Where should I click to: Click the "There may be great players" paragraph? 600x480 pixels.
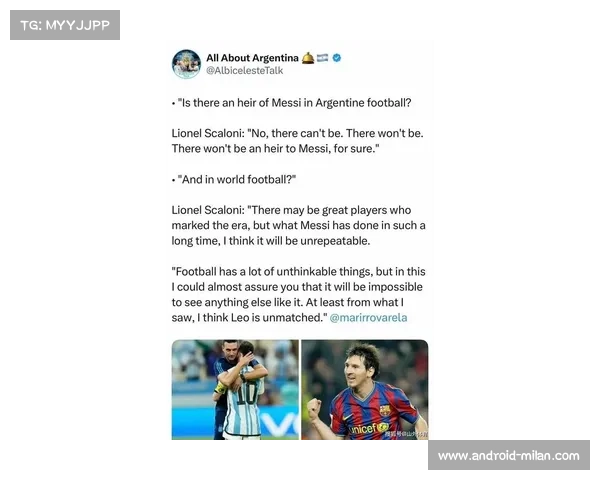298,225
